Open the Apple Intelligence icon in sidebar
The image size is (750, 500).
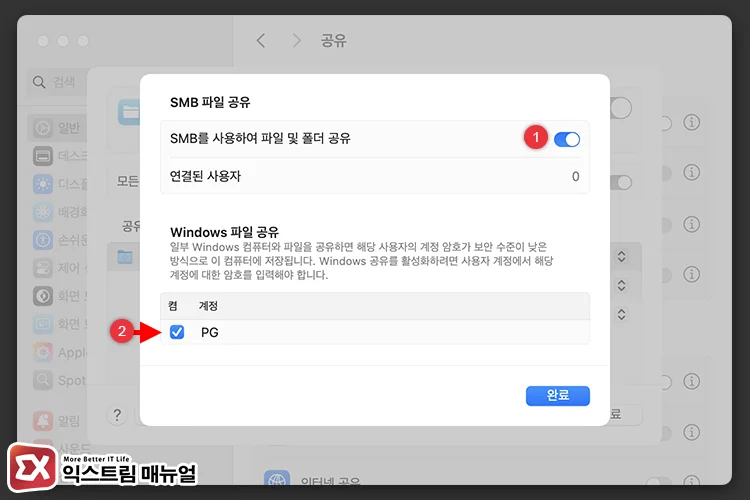coord(43,352)
